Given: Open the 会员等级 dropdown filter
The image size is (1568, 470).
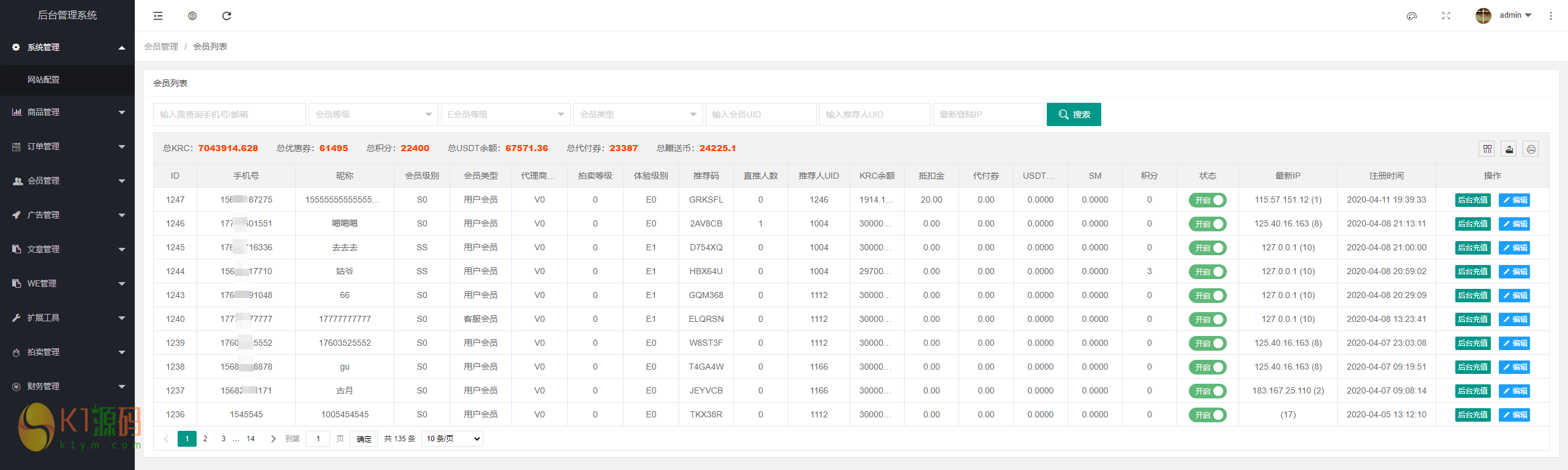Looking at the screenshot, I should click(373, 114).
